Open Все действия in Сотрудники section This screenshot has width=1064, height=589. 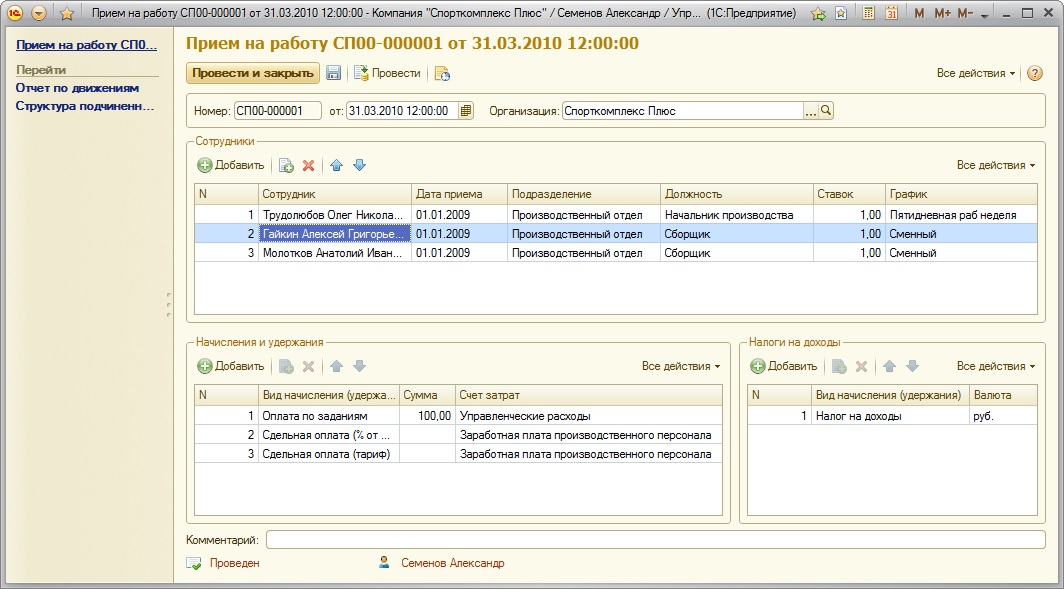tap(995, 165)
